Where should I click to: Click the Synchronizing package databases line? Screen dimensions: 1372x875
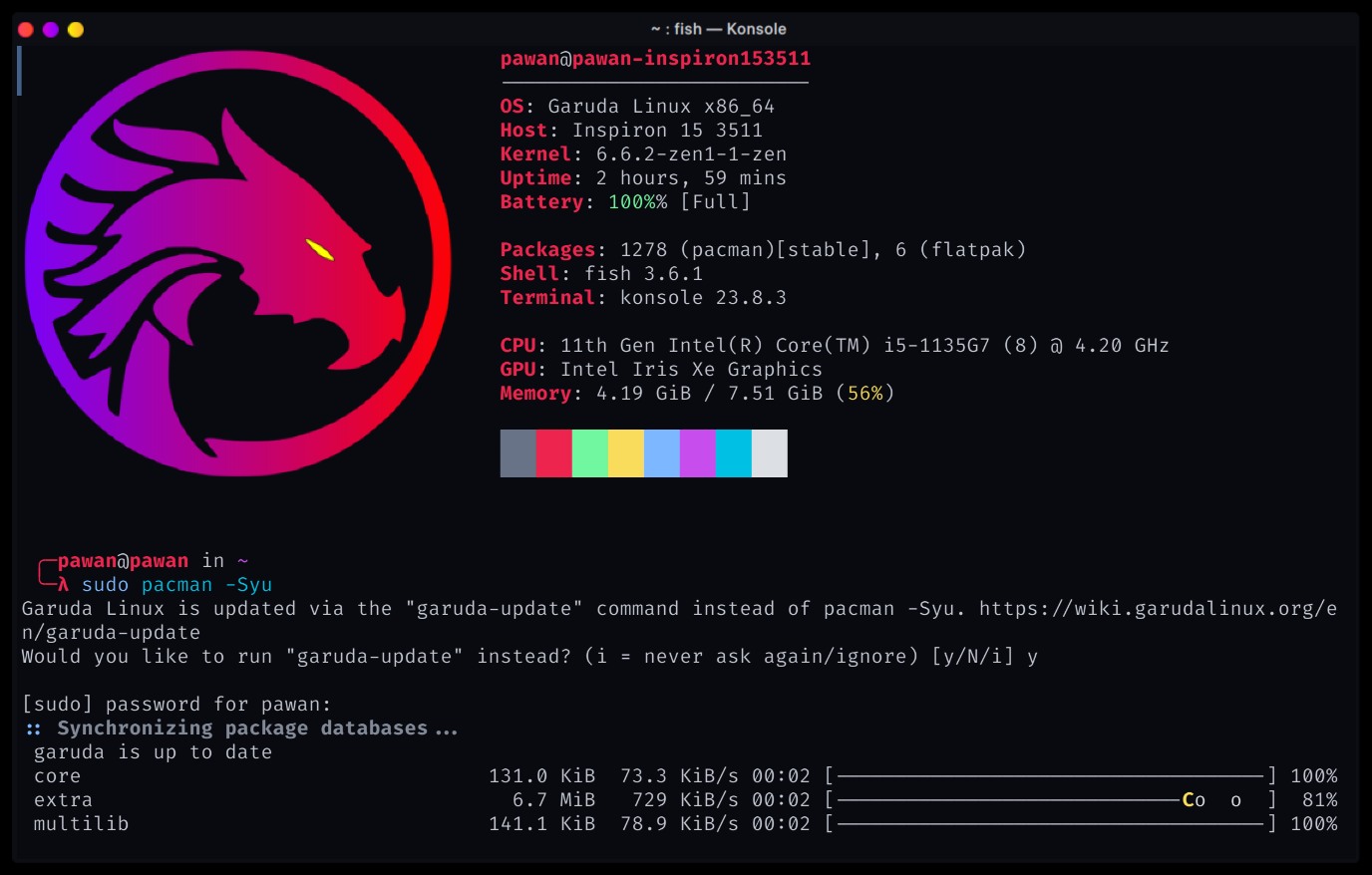coord(241,729)
